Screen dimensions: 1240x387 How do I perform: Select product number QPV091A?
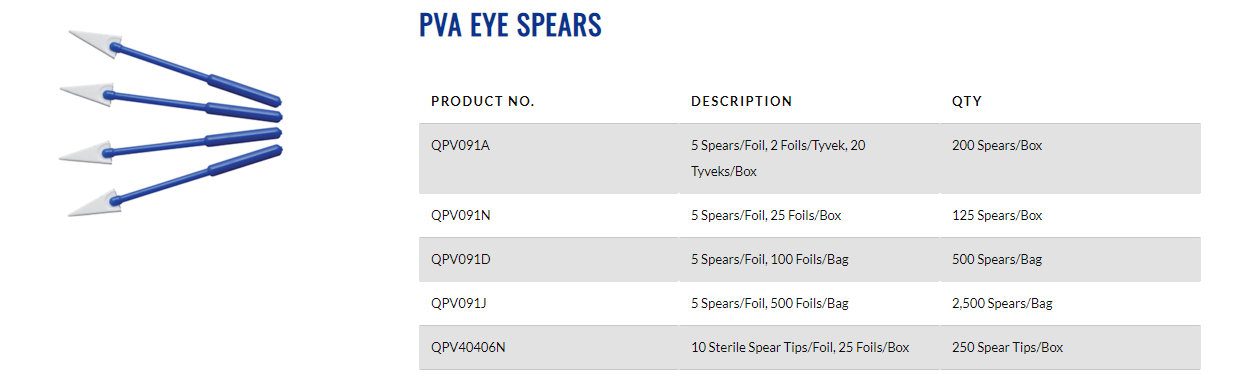(x=460, y=145)
